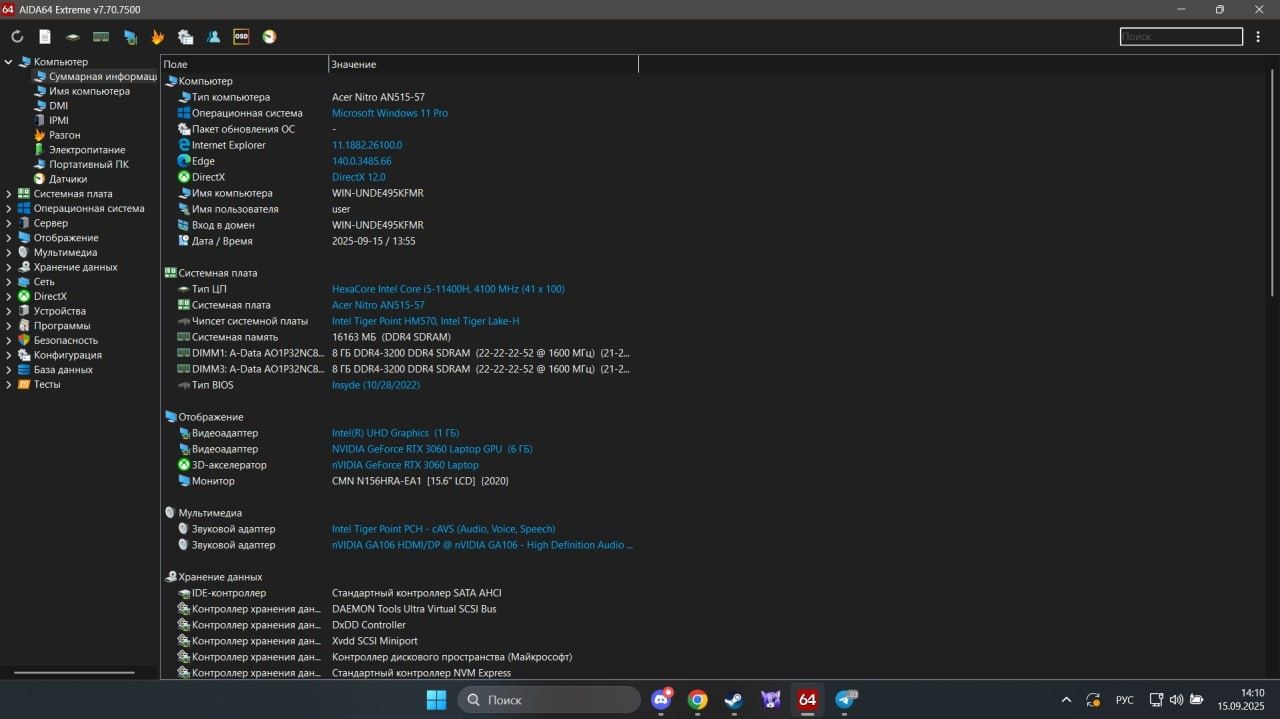Open Intel(R) UHD Graphics (1 ГБ) link
1280x719 pixels.
[x=395, y=433]
